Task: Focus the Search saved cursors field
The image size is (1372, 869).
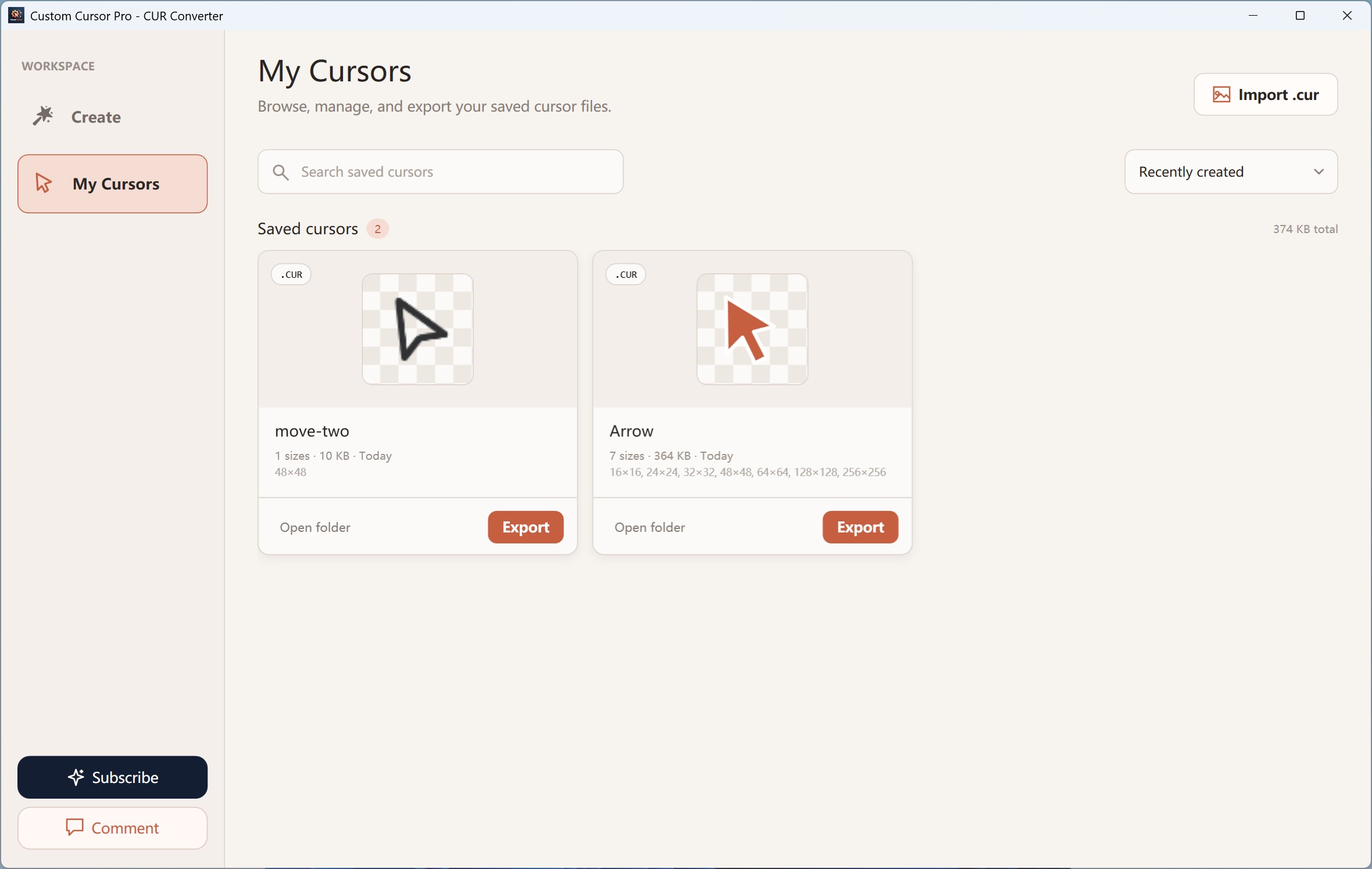Action: [x=441, y=171]
